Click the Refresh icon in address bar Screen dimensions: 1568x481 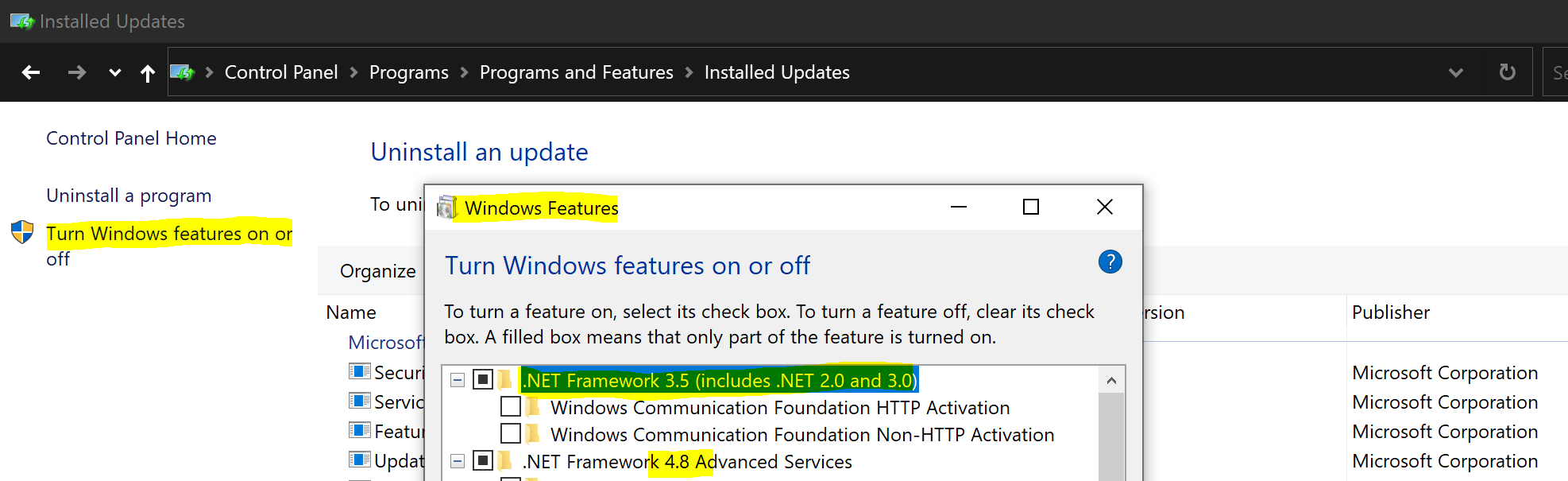tap(1507, 72)
